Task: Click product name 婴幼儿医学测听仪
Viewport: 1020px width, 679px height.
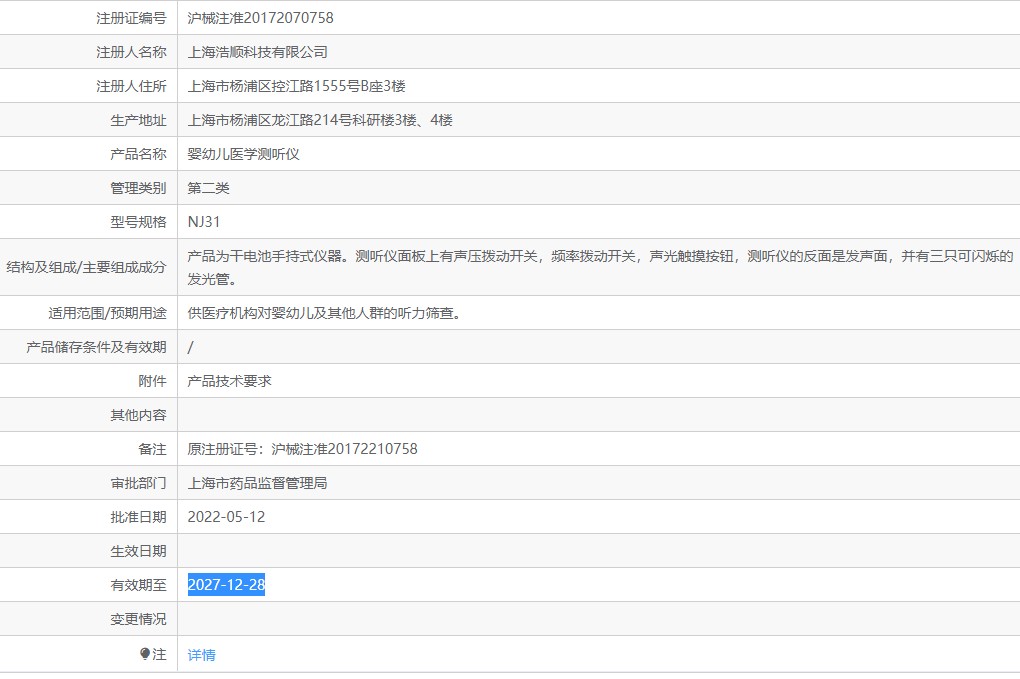Action: click(x=243, y=154)
